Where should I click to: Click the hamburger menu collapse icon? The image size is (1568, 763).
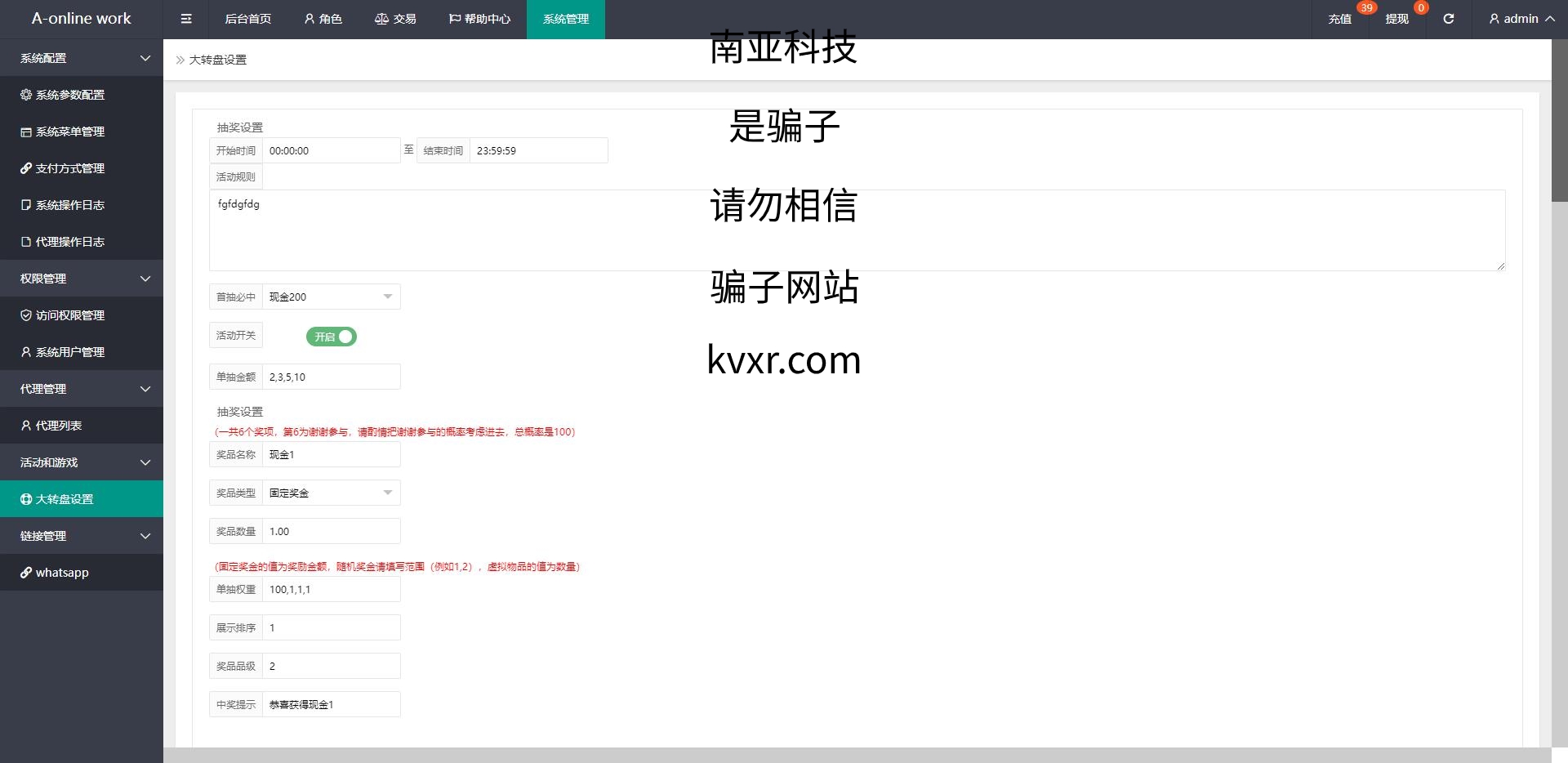click(186, 19)
